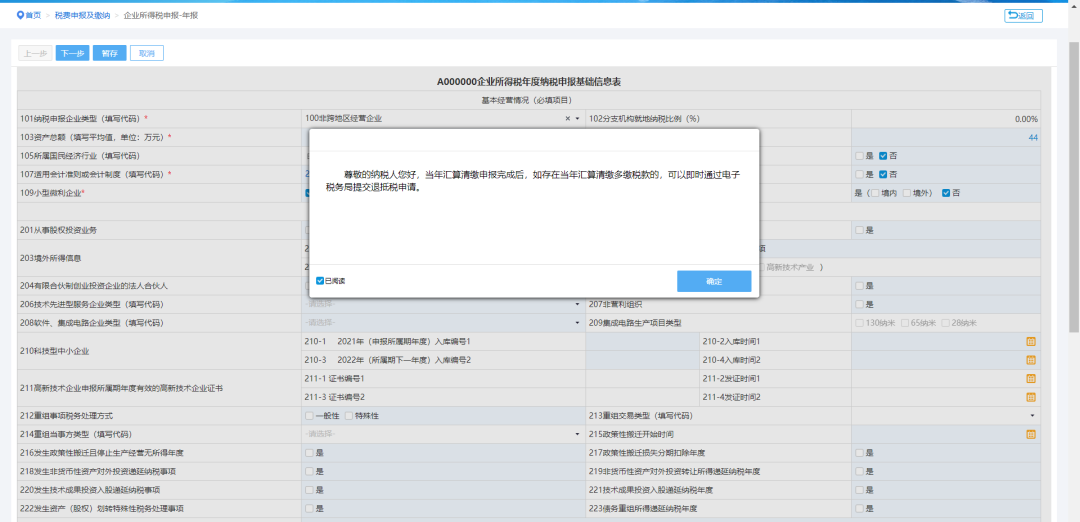The image size is (1080, 522).
Task: Clear the 101 enterprise type selection (×)
Action: (567, 118)
